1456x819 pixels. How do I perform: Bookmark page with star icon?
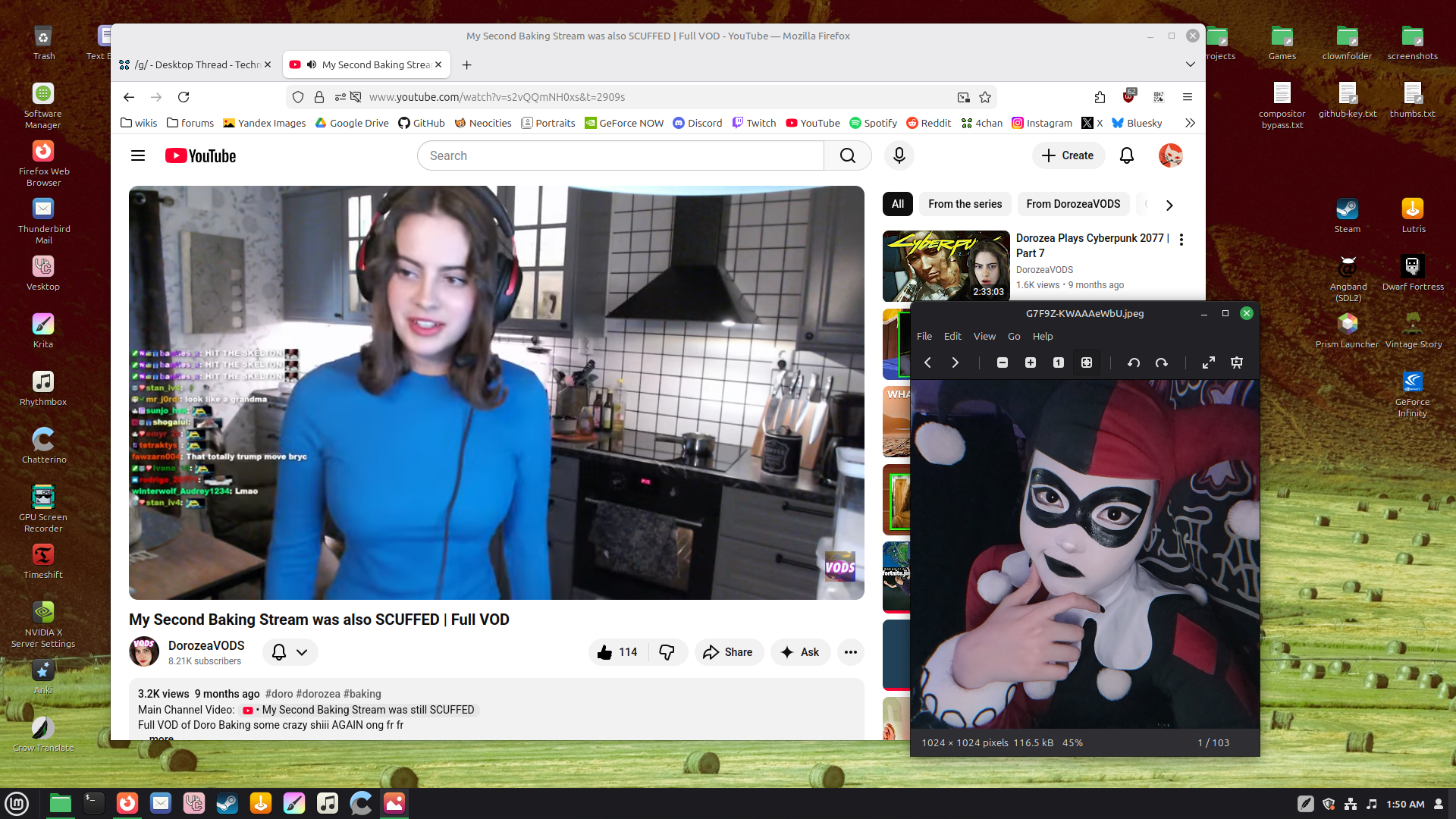coord(985,97)
